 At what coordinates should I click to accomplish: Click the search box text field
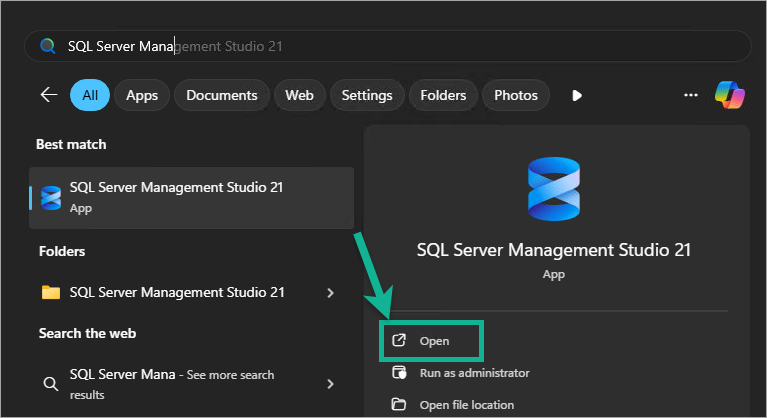pyautogui.click(x=387, y=46)
